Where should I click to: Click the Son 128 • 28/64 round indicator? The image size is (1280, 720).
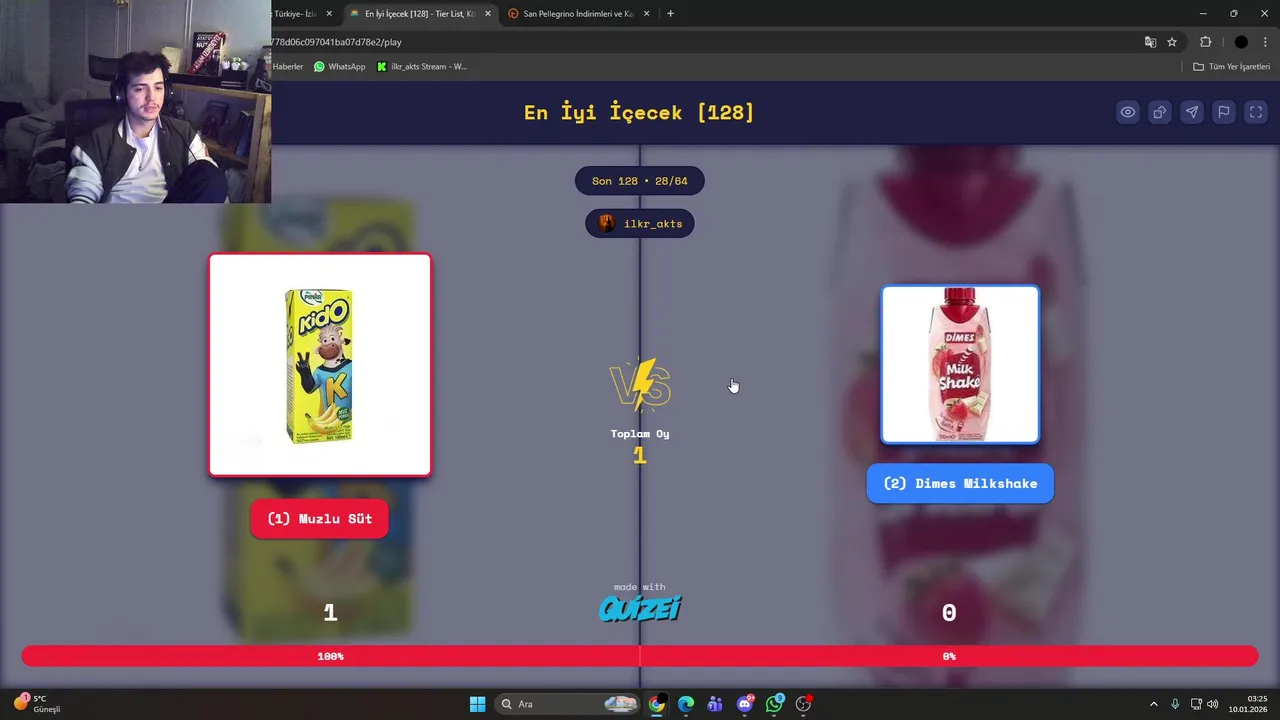pyautogui.click(x=640, y=181)
